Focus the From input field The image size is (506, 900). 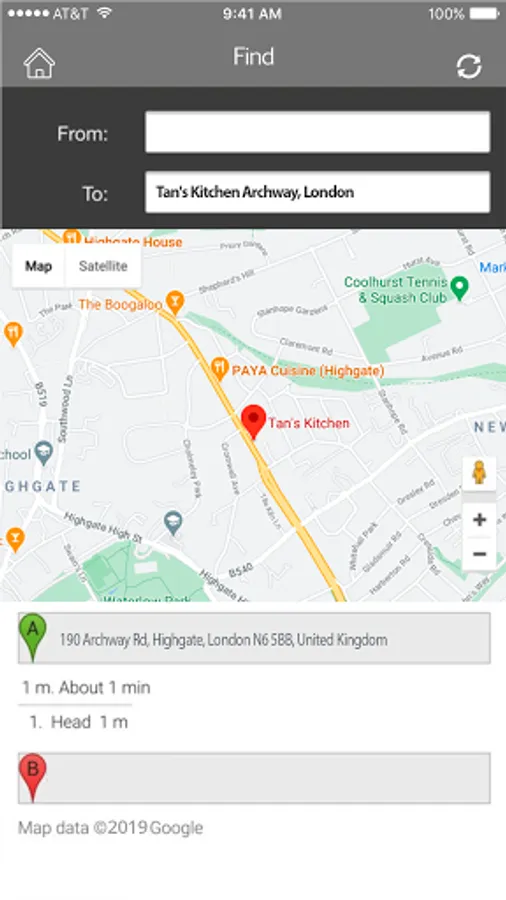click(x=317, y=132)
